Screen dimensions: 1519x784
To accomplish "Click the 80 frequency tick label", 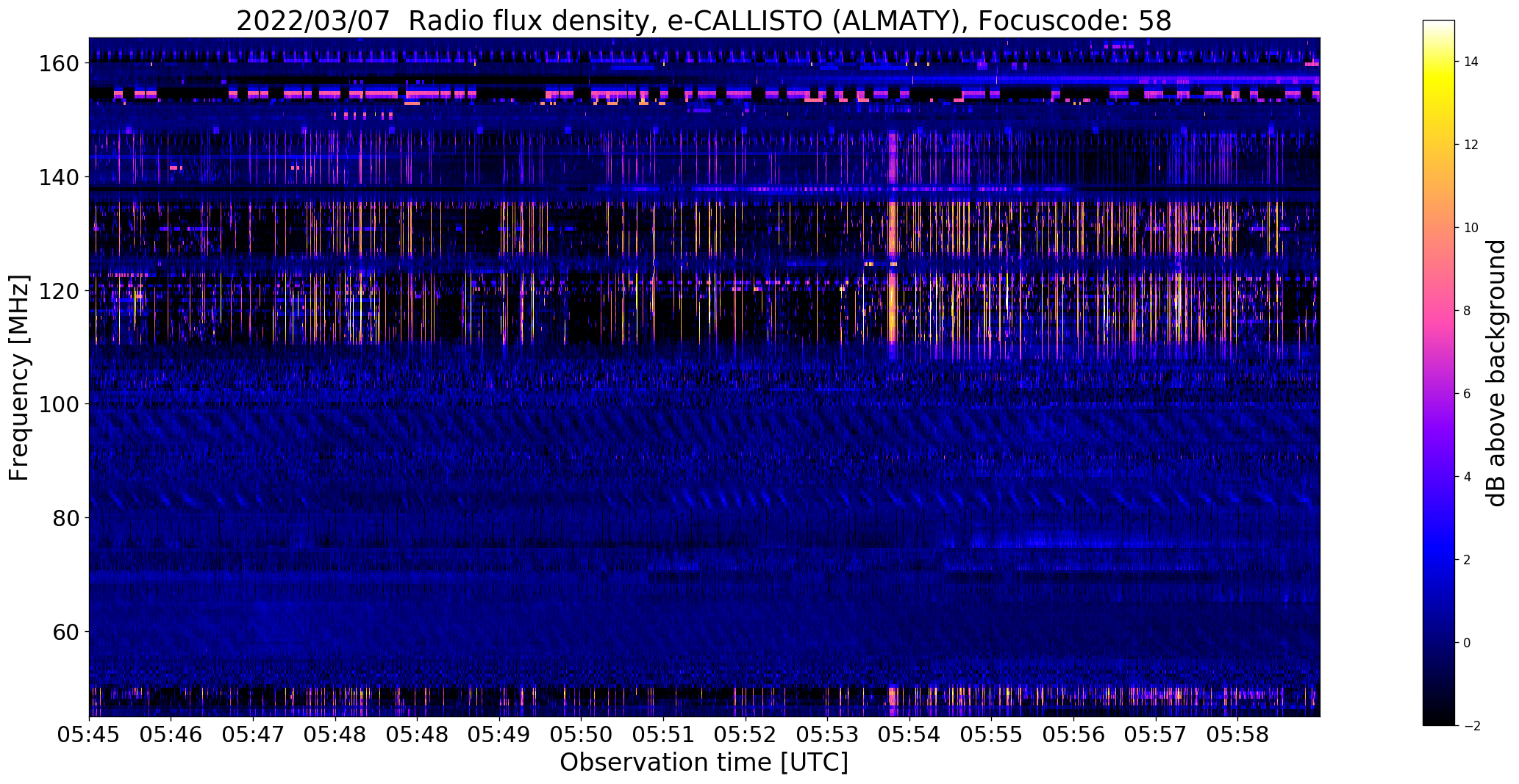I will pyautogui.click(x=65, y=518).
